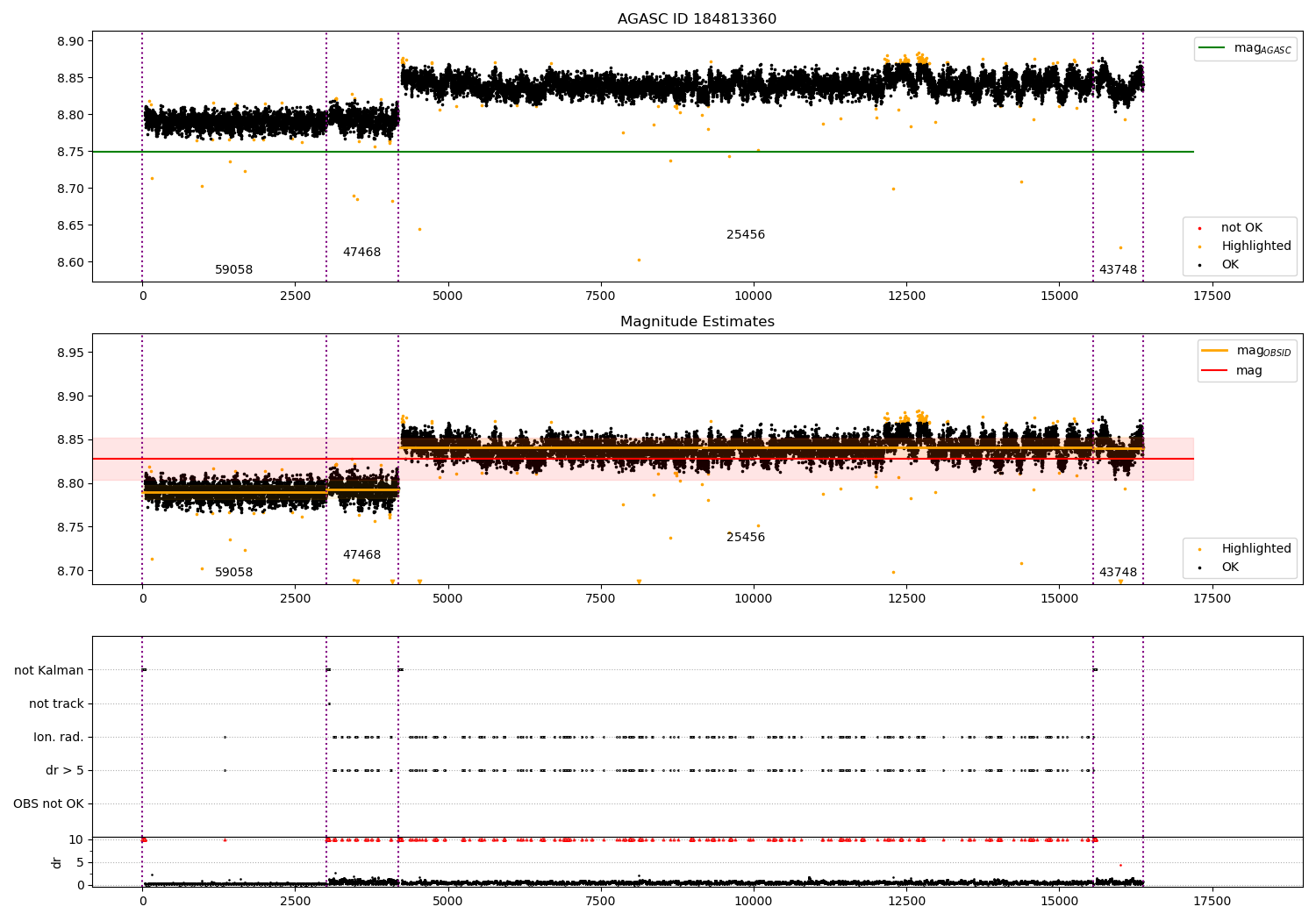Click the 8.90 tick in top plot

[x=70, y=41]
